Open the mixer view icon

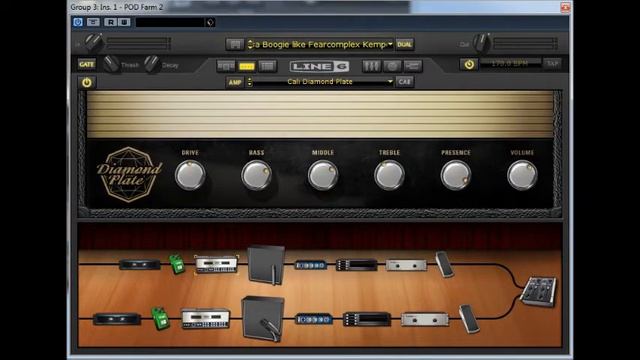pyautogui.click(x=371, y=66)
